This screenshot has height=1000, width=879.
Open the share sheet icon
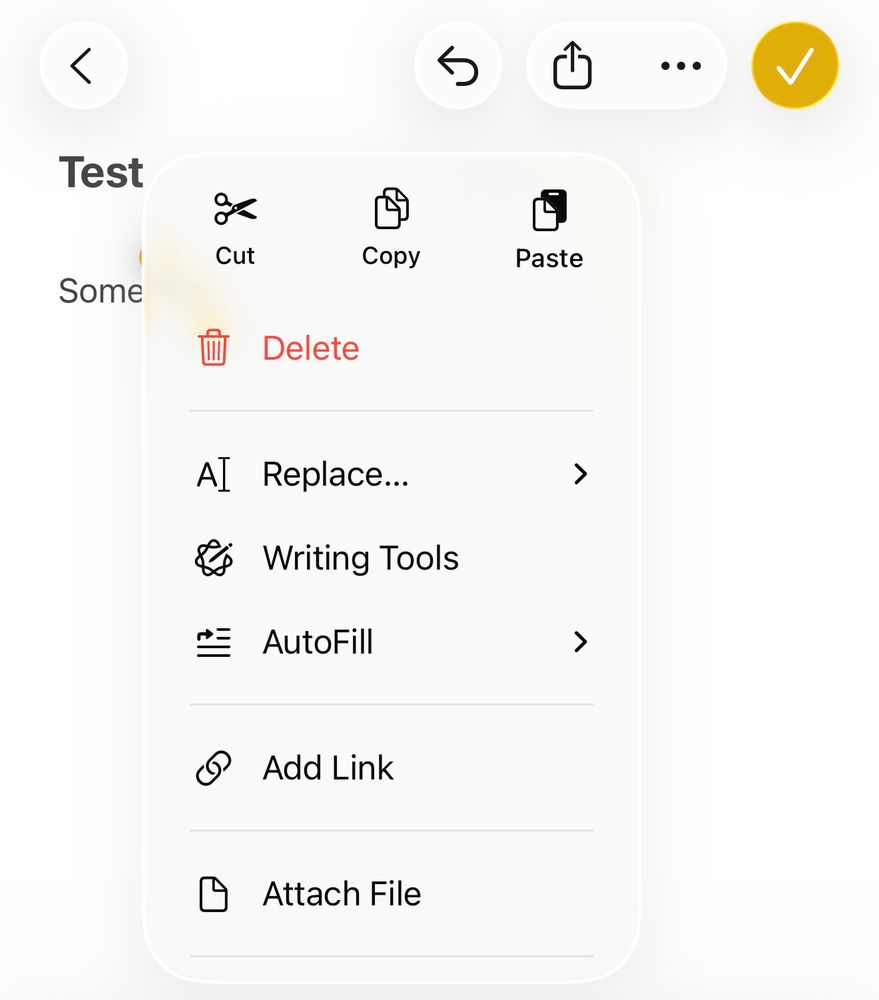coord(572,65)
